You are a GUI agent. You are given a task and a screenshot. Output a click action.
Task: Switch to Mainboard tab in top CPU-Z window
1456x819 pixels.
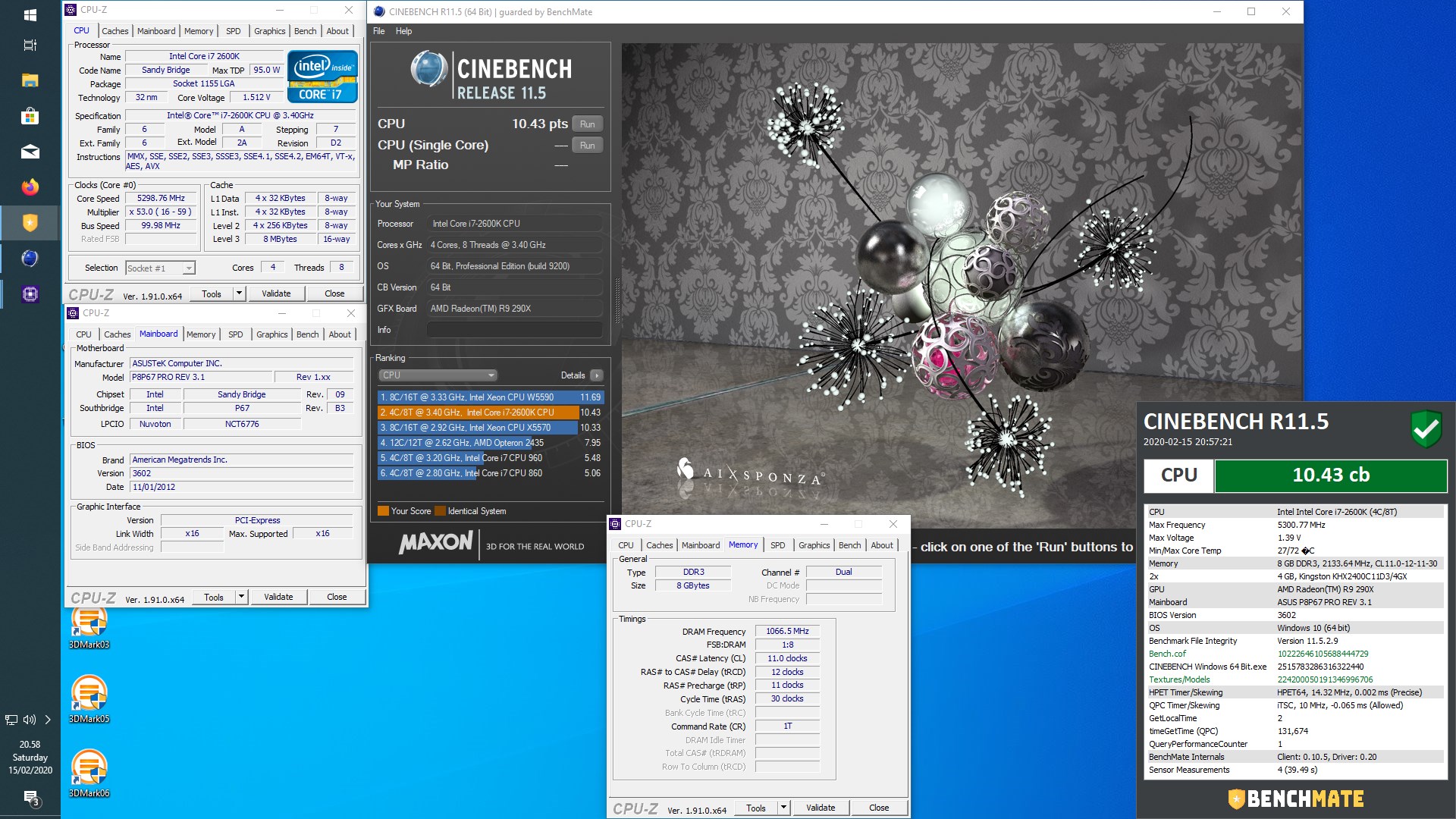coord(156,31)
